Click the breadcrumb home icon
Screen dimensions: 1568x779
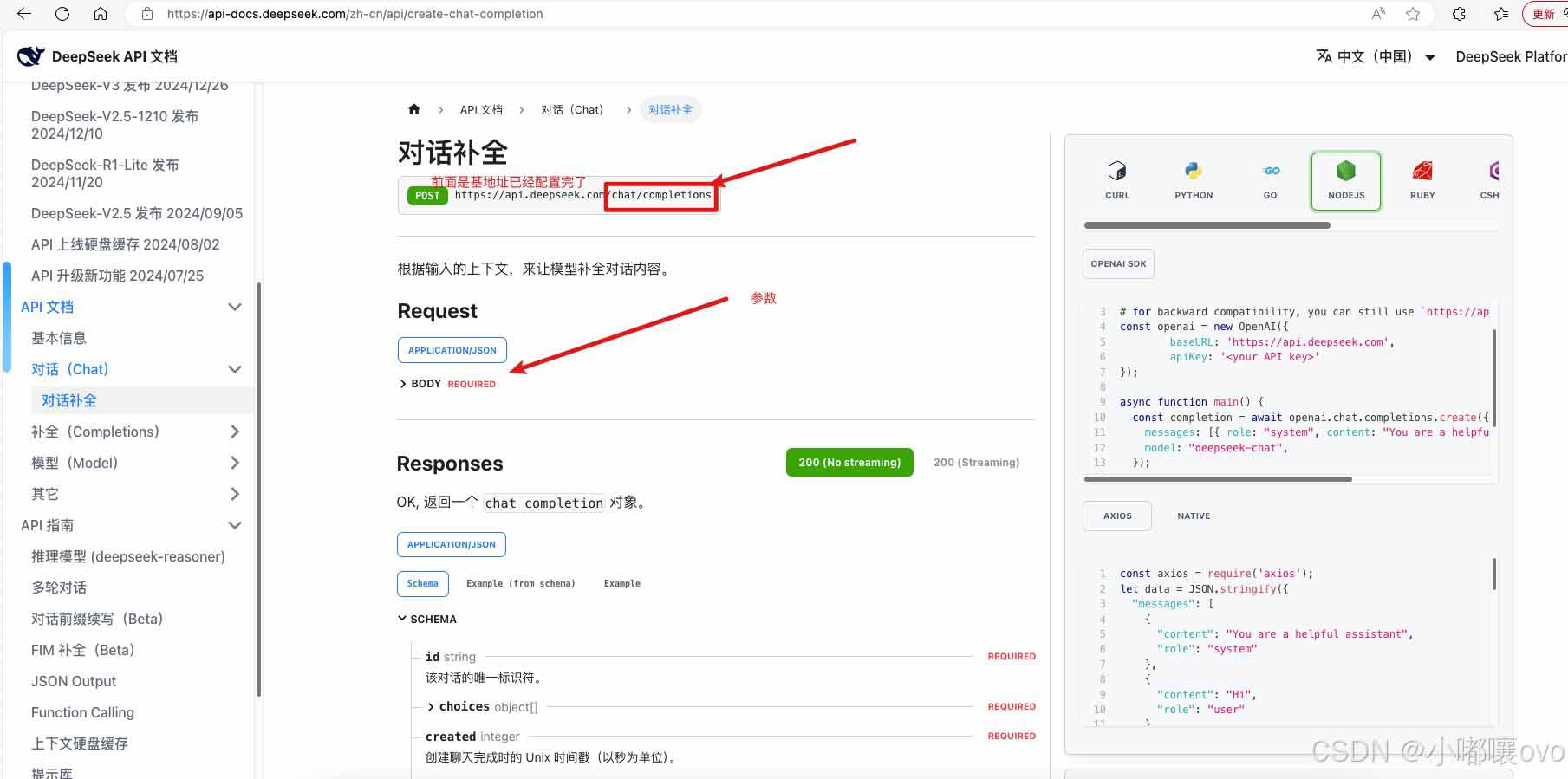[414, 109]
